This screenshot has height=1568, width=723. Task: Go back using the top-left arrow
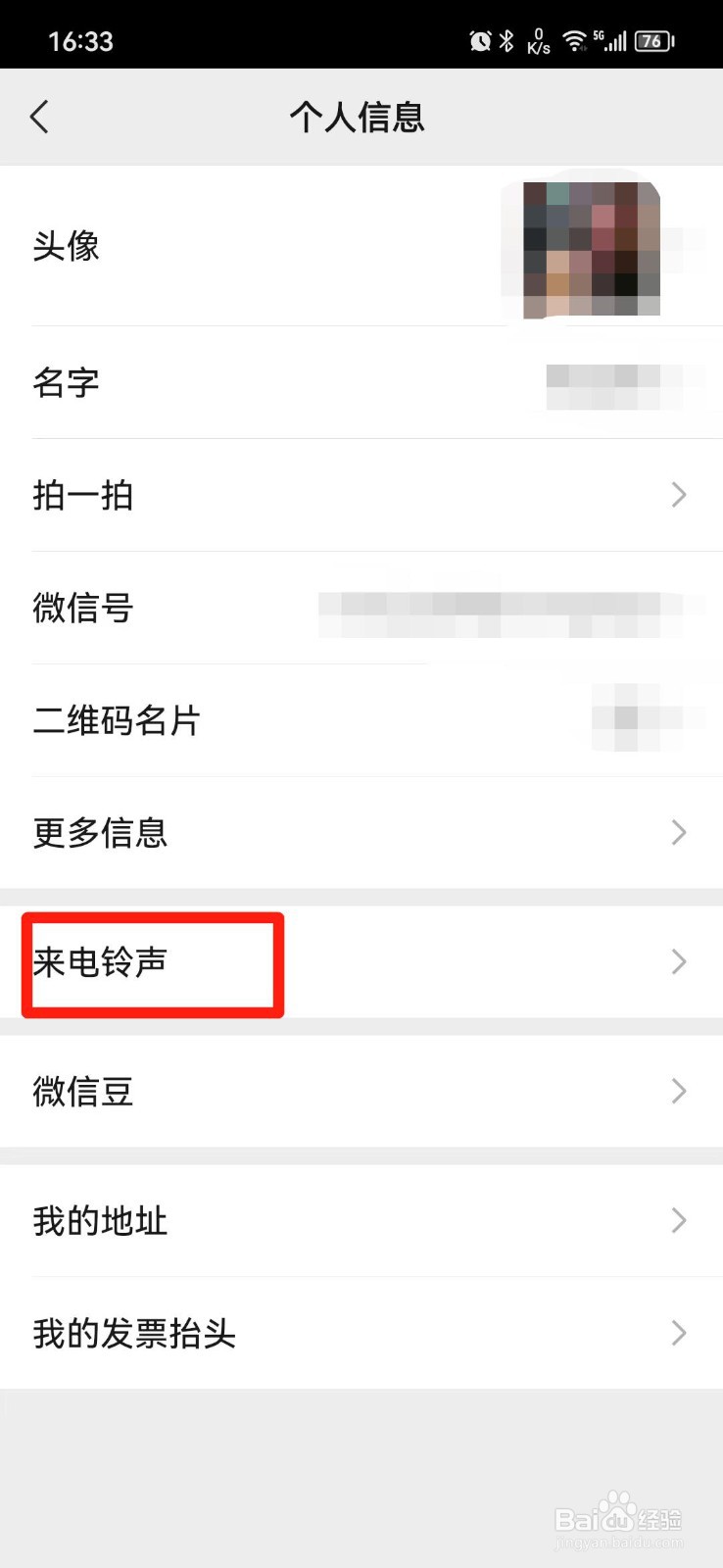(x=39, y=118)
